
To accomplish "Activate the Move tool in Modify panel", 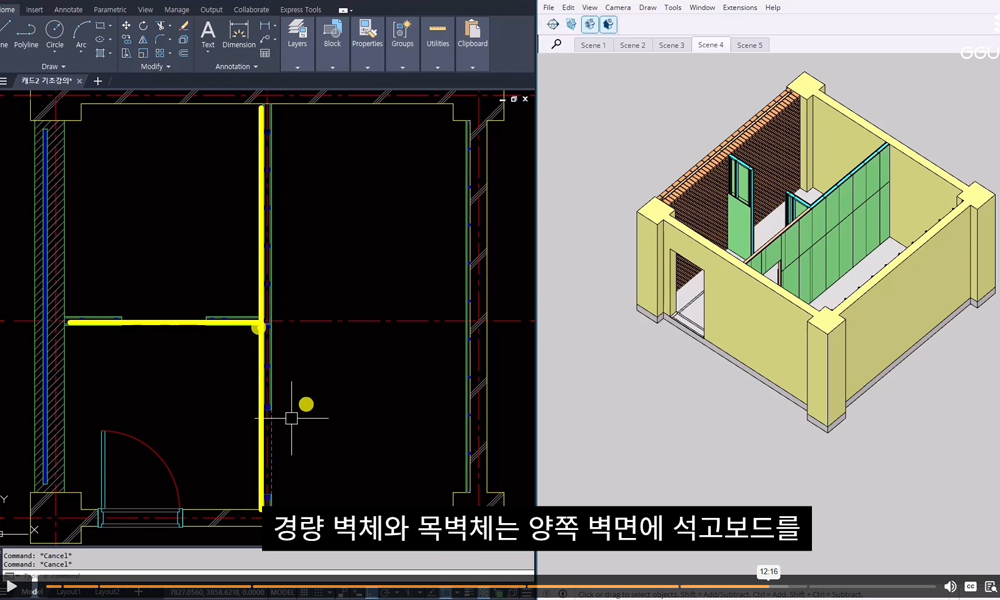I will tap(126, 26).
